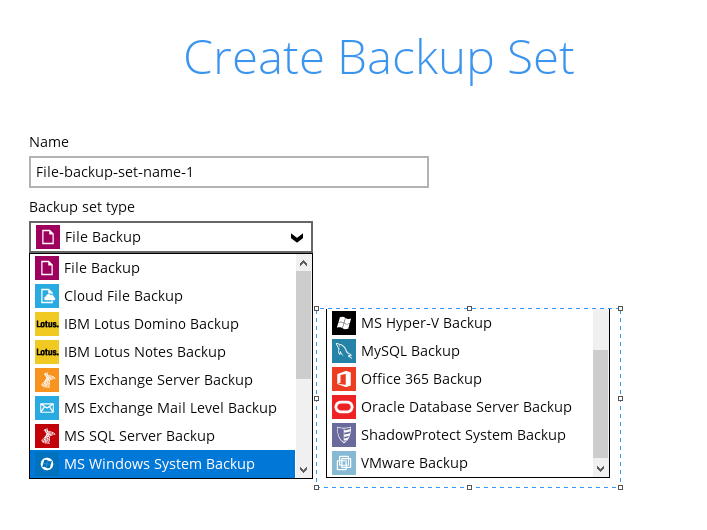This screenshot has width=707, height=530.
Task: Click the IBM Lotus Domino Lotus icon
Action: [47, 324]
